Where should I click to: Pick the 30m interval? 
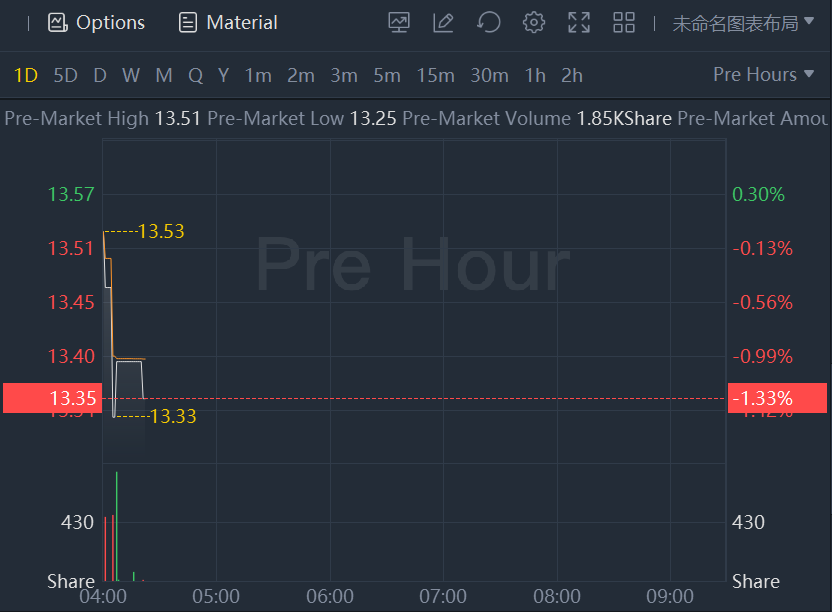489,75
